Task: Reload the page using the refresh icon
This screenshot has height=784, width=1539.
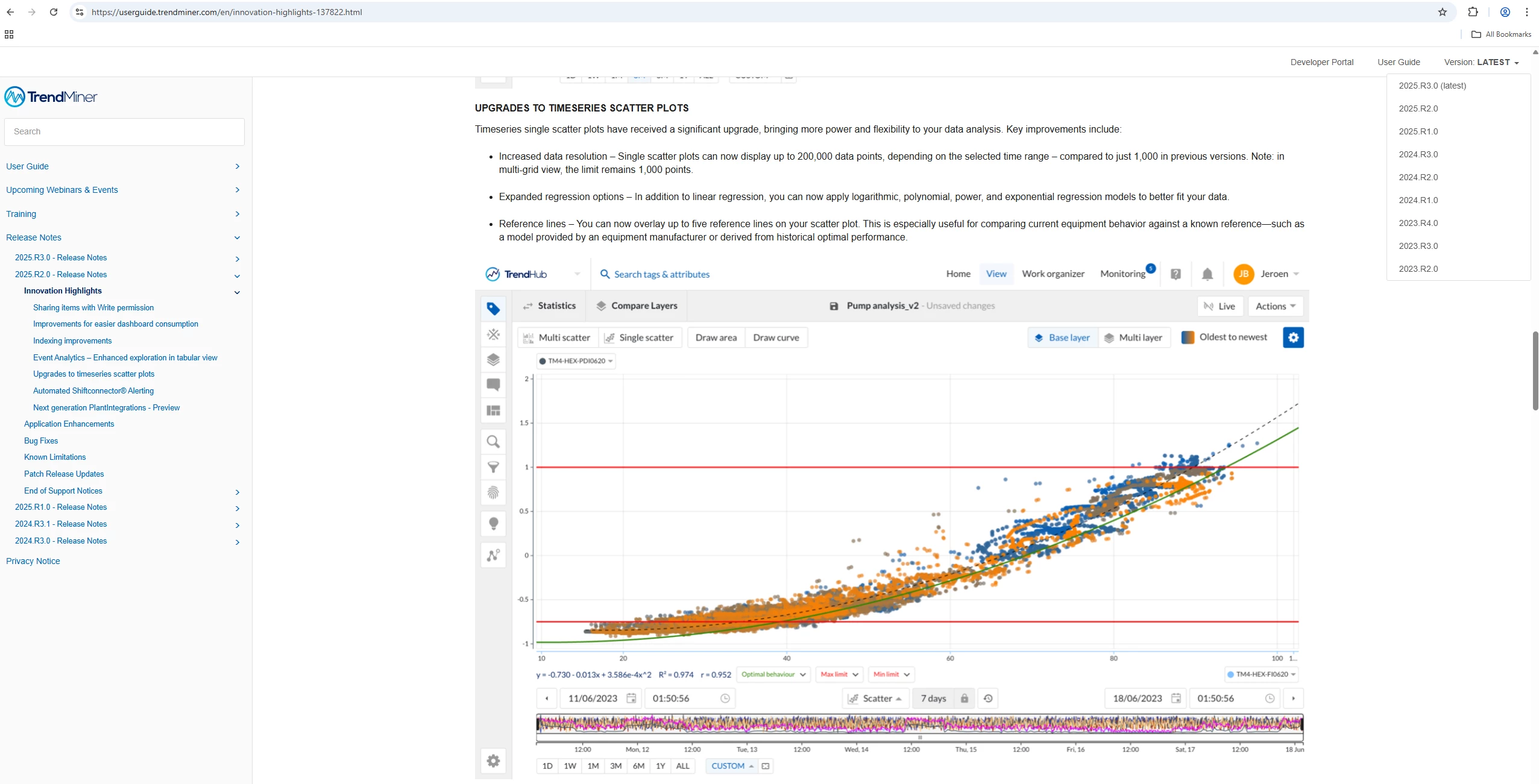Action: (x=54, y=12)
